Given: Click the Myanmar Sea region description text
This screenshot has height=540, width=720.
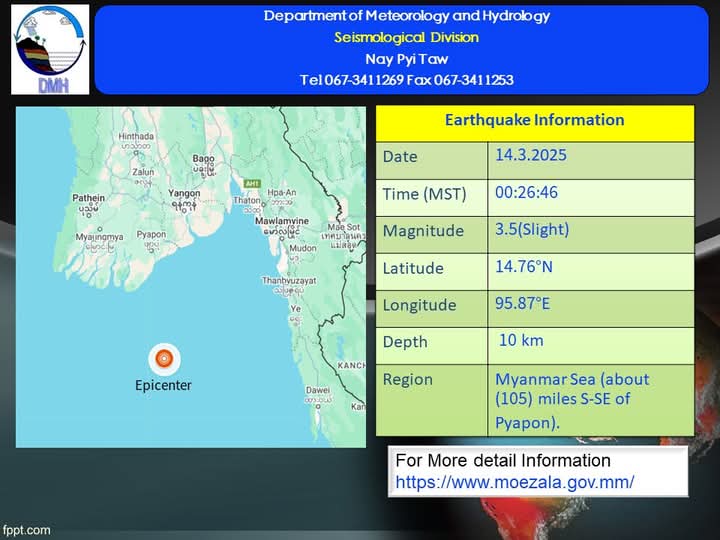Looking at the screenshot, I should [571, 400].
